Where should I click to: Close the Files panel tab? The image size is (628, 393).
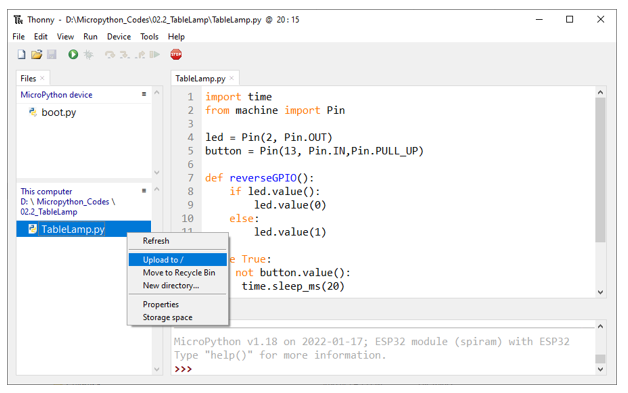point(42,78)
